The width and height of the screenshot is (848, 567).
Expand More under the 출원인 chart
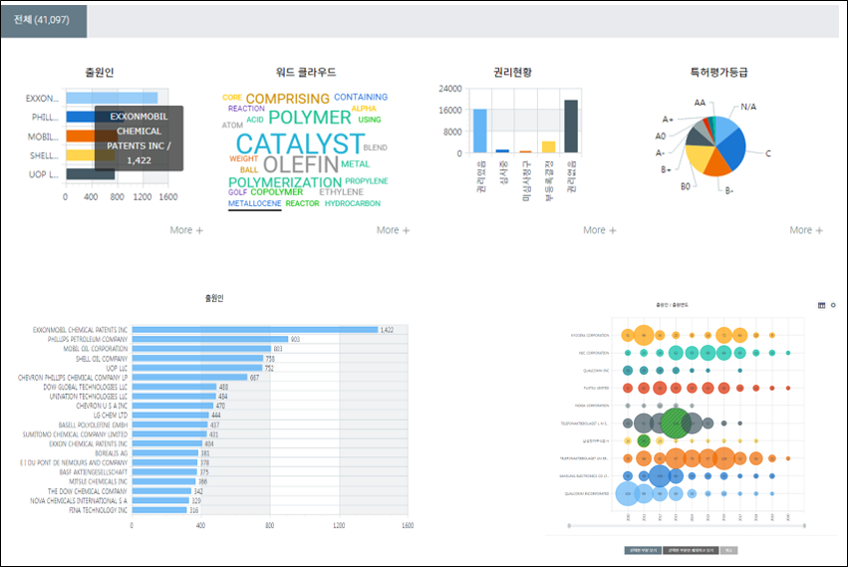click(186, 230)
